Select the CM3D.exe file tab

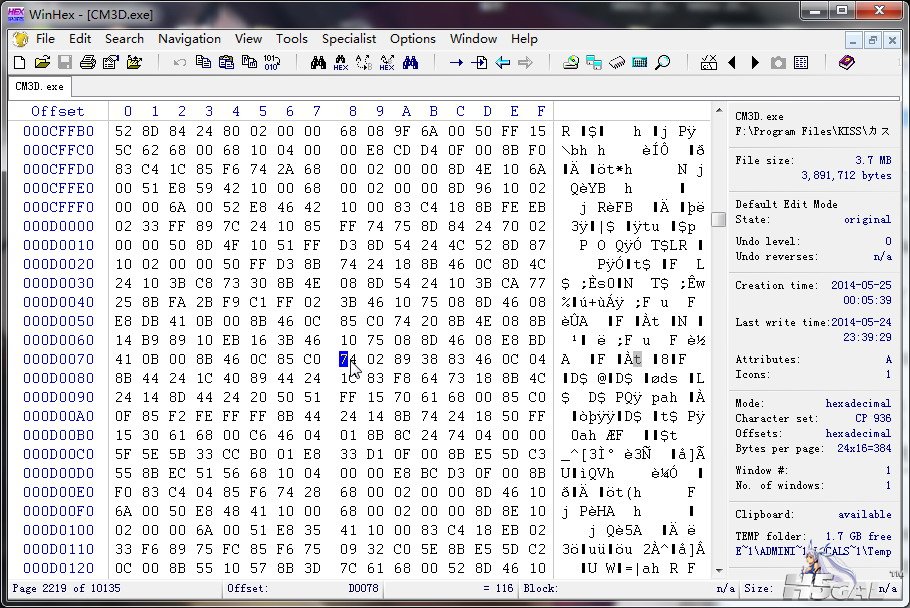click(x=39, y=87)
